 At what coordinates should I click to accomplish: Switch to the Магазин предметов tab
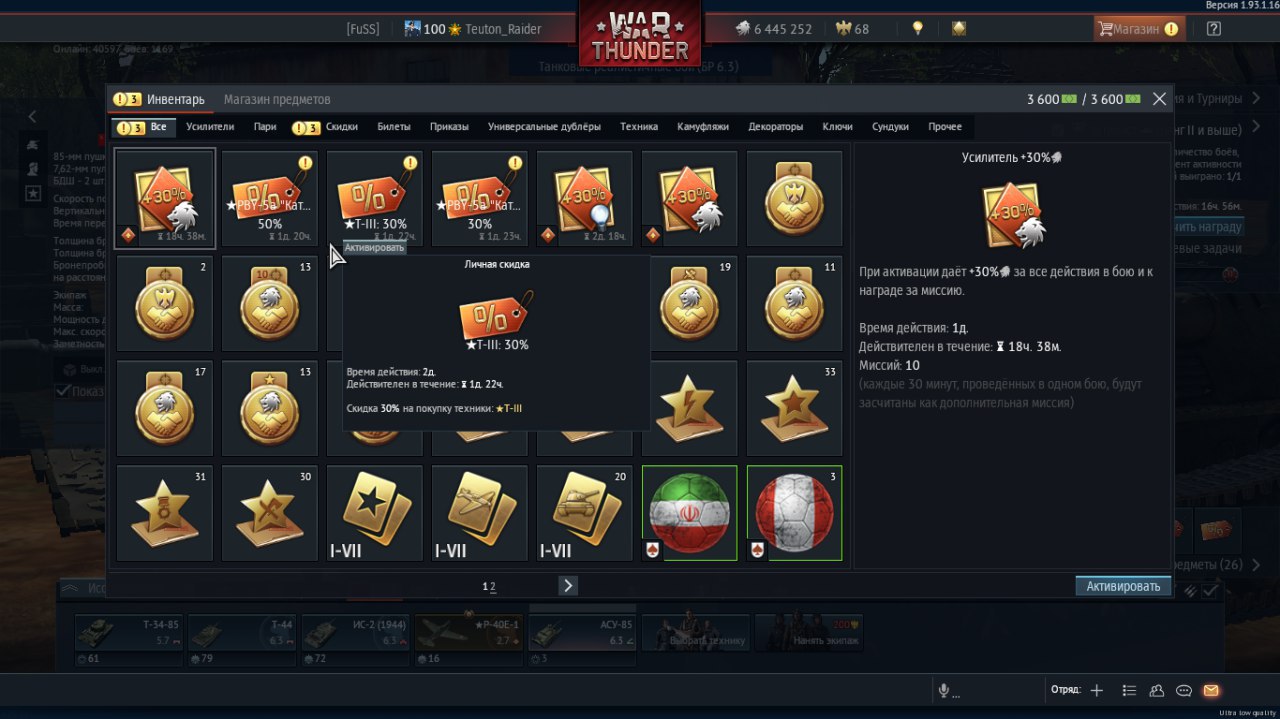pos(277,99)
